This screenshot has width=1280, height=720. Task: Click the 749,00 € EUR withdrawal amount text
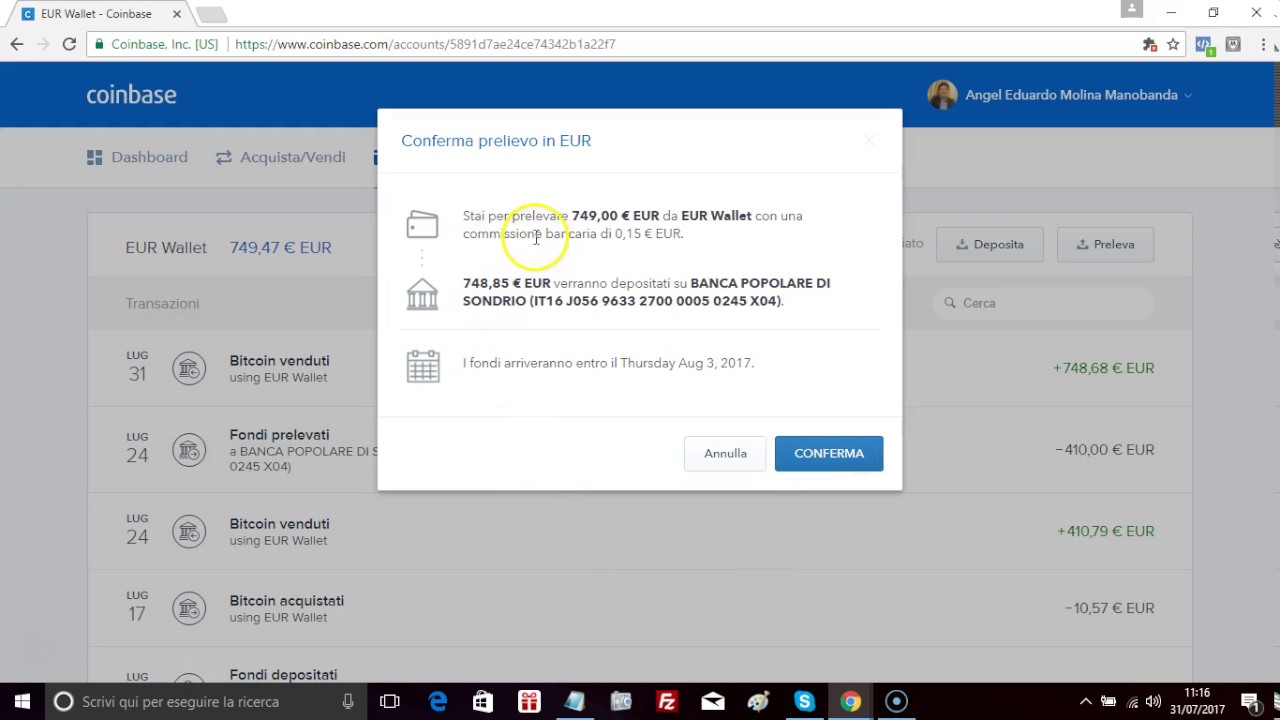(x=615, y=216)
